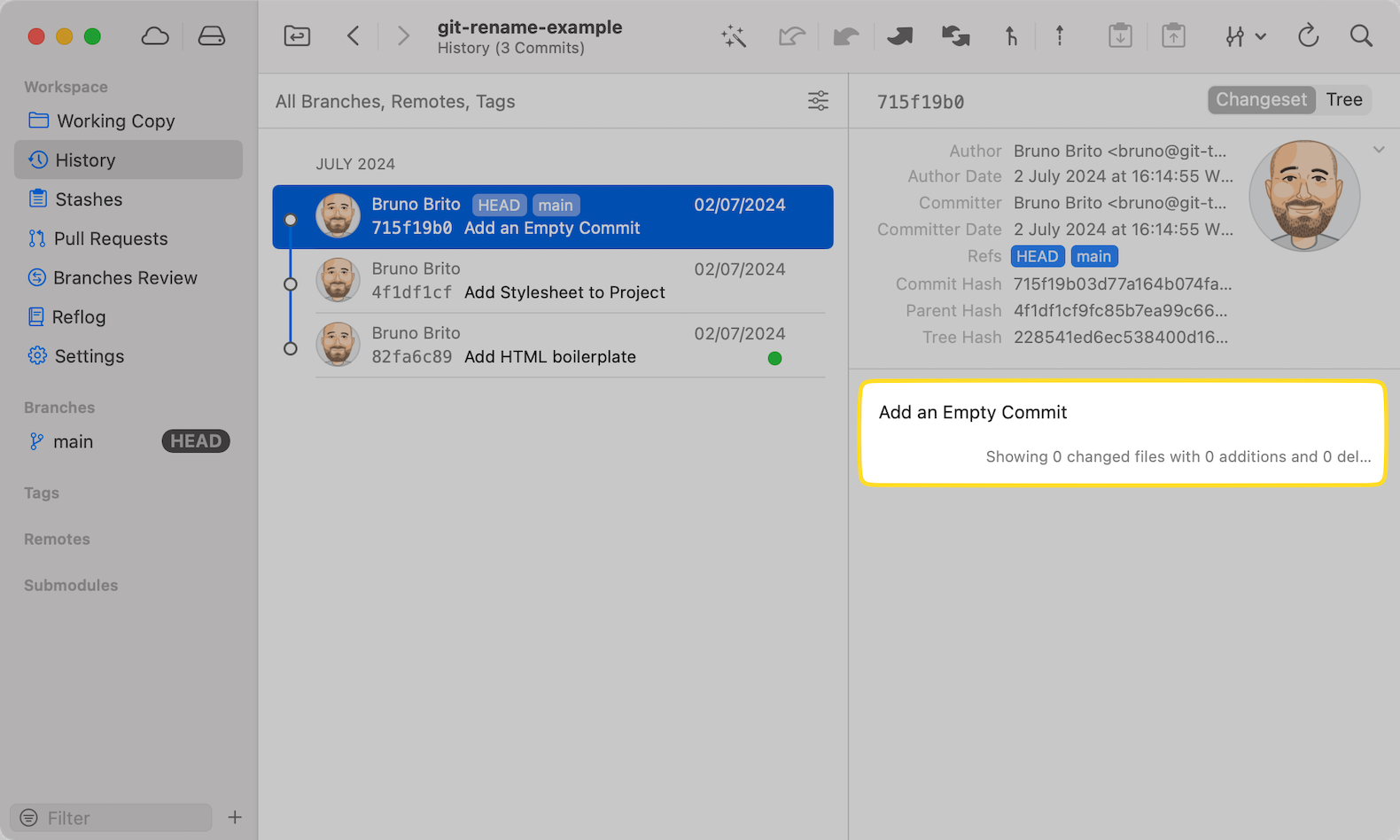The height and width of the screenshot is (840, 1400).
Task: Open local repositories drive icon
Action: 212,36
